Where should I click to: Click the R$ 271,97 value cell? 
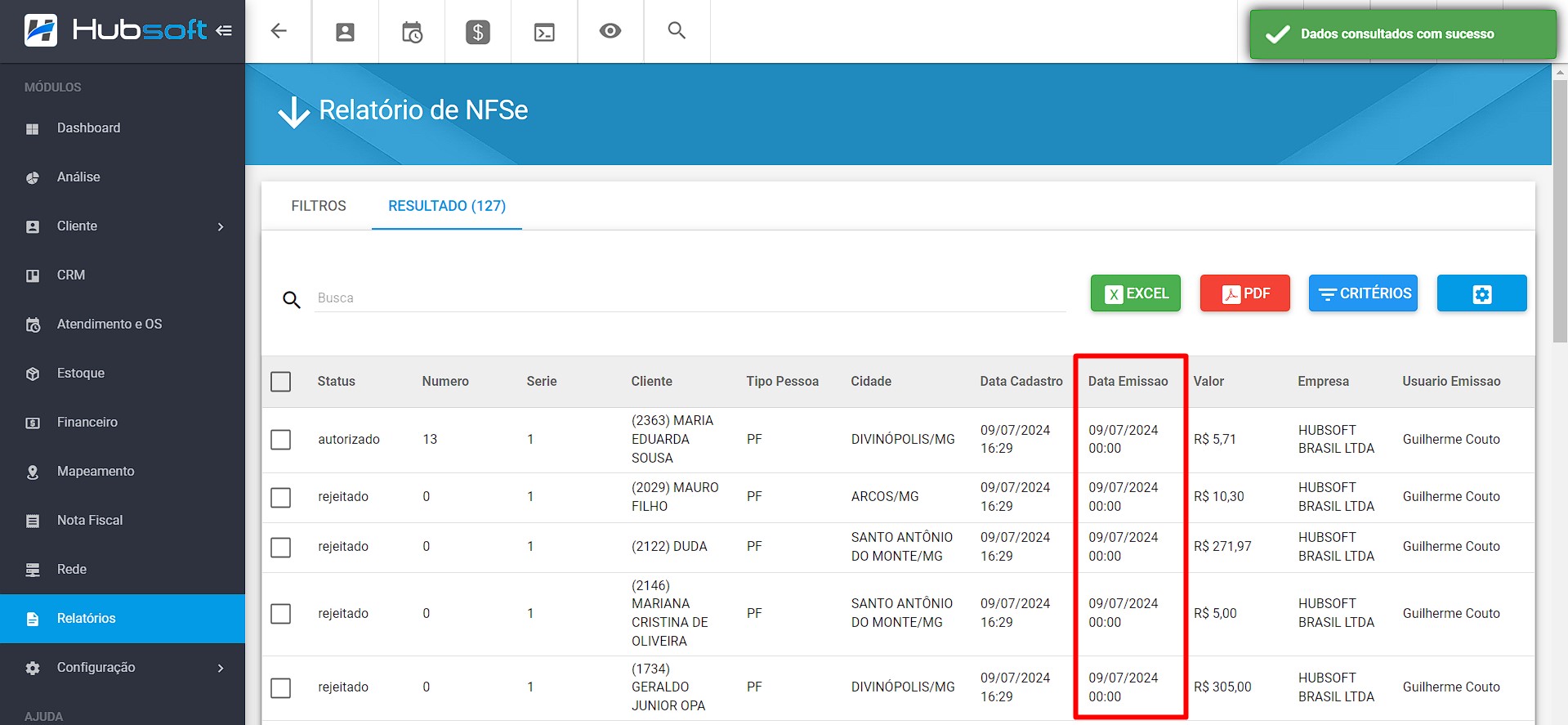coord(1222,547)
